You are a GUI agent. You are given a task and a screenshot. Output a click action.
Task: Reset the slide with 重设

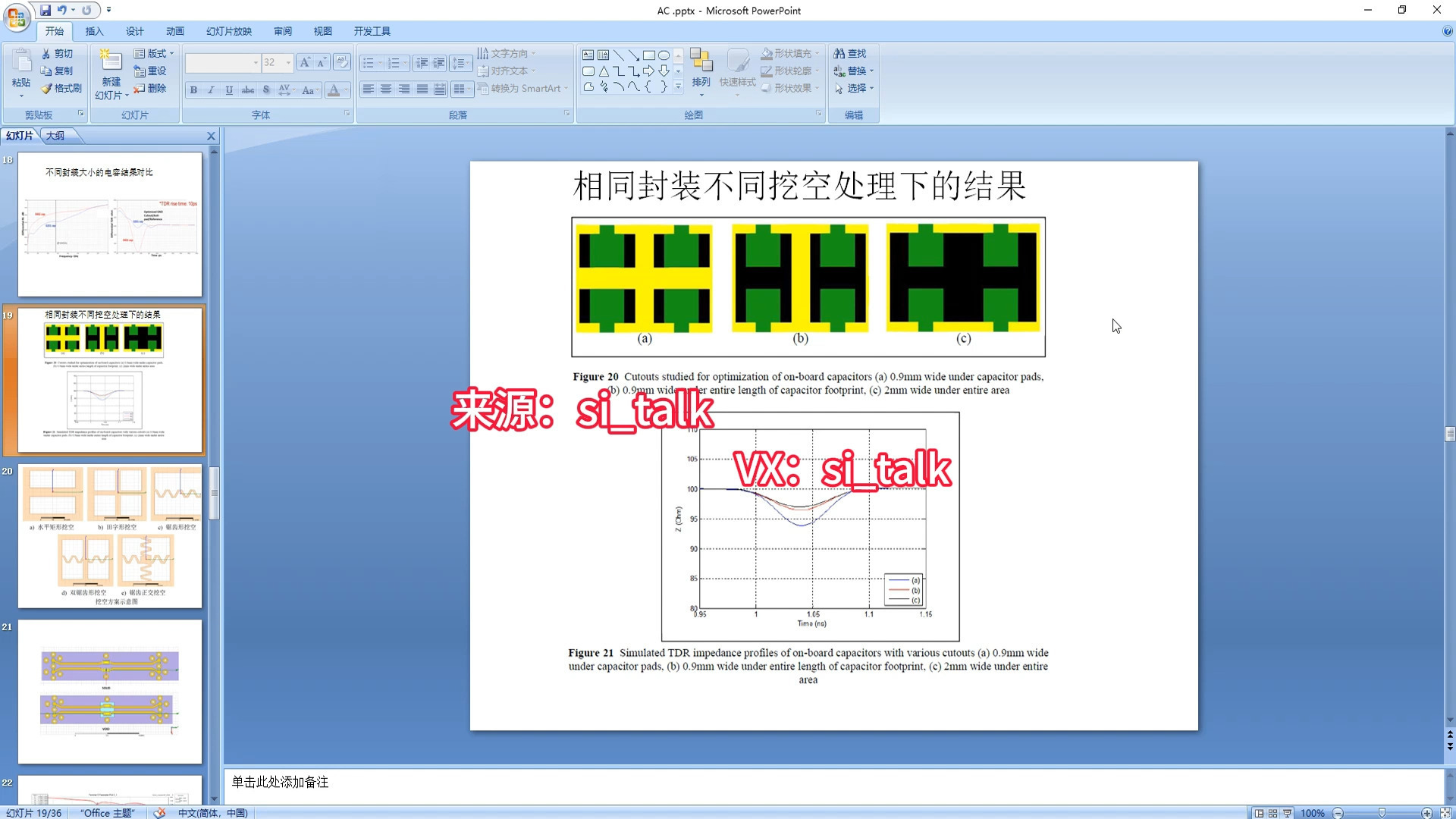coord(150,71)
